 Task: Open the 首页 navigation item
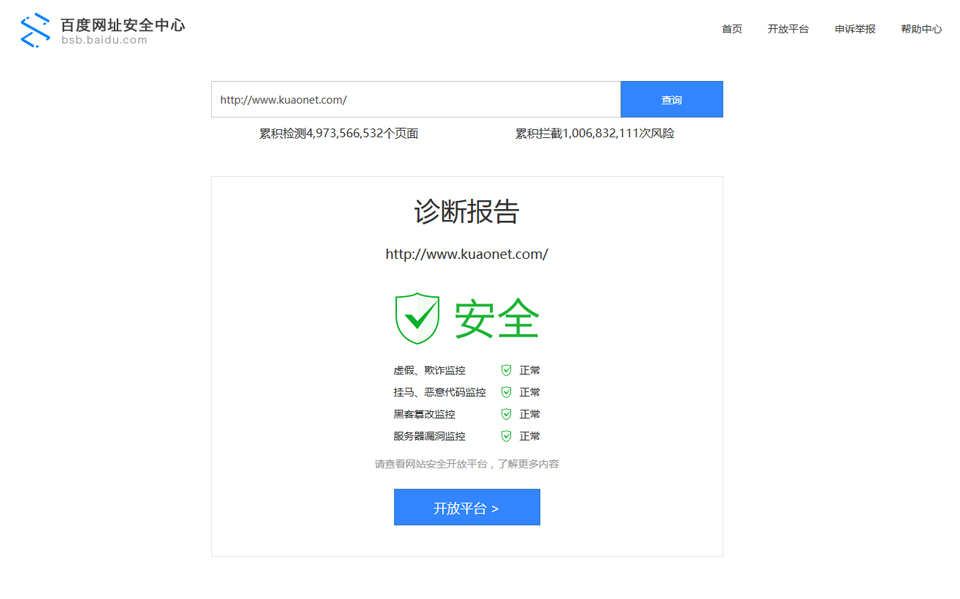[732, 29]
